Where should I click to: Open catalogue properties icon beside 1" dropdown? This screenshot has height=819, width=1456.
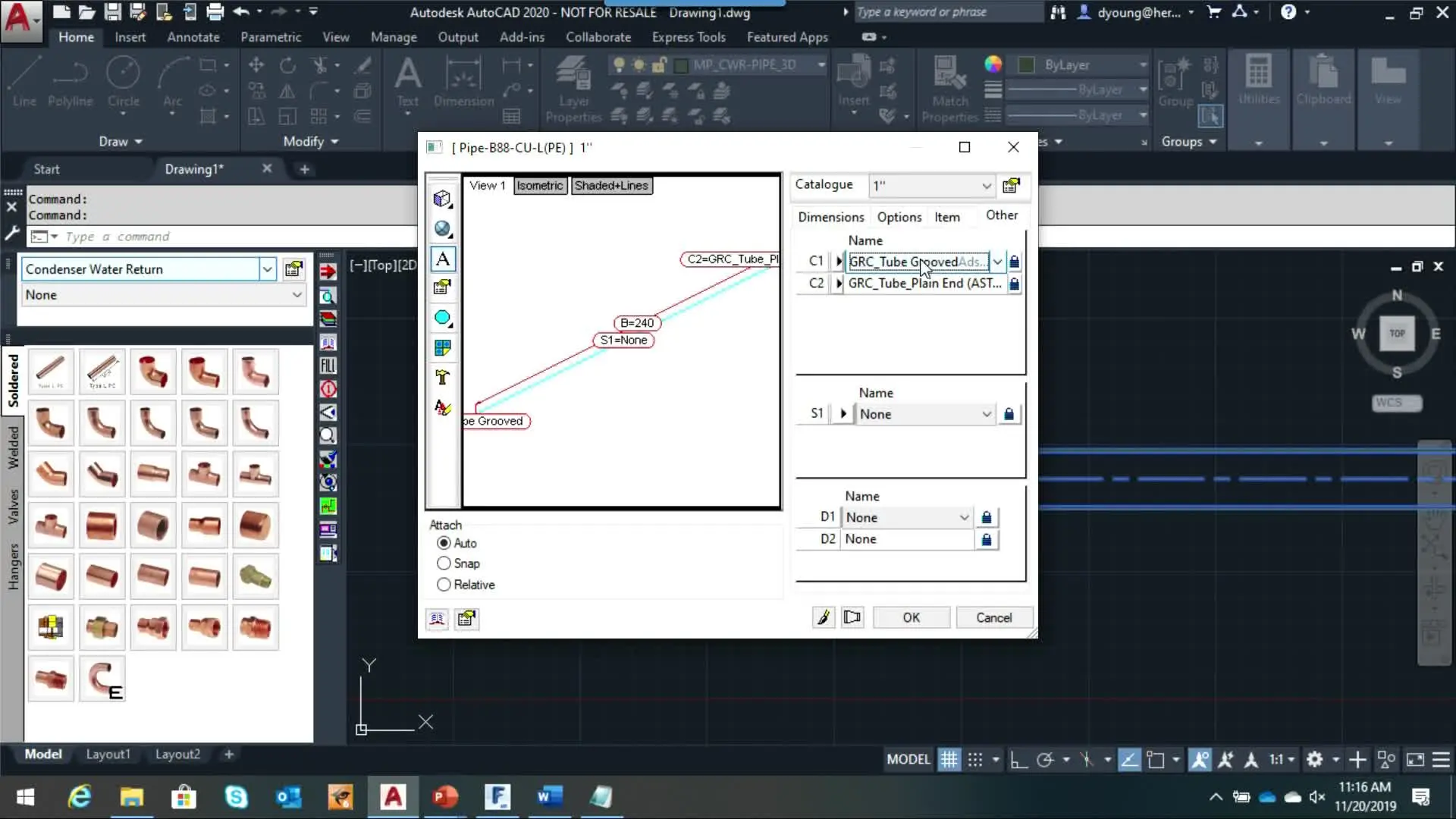(x=1011, y=186)
